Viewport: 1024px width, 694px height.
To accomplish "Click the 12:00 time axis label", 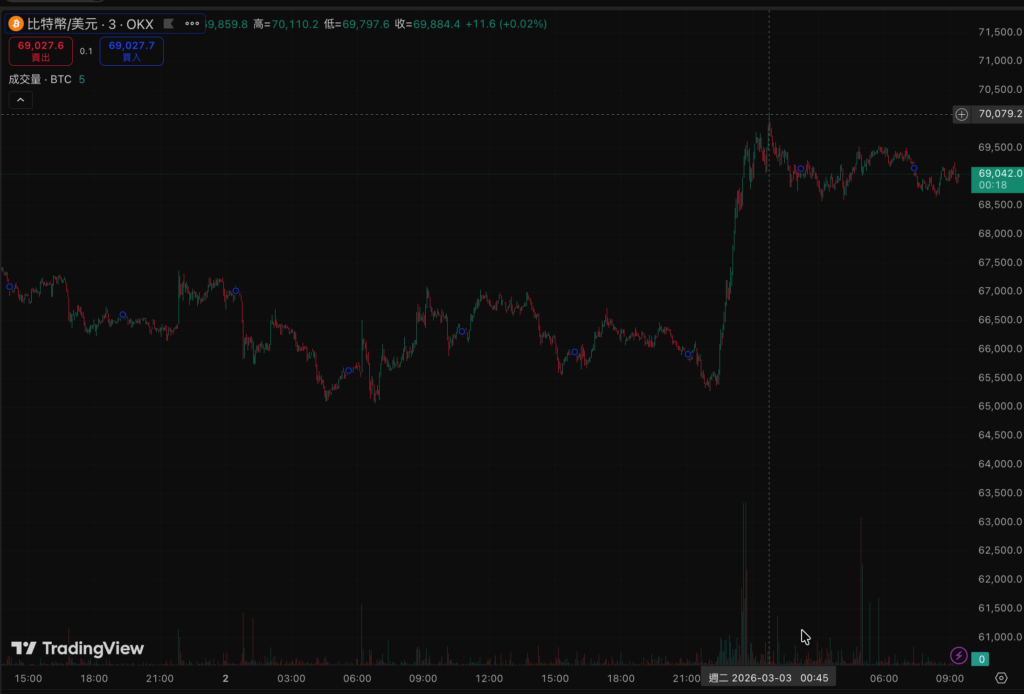I will tap(489, 678).
